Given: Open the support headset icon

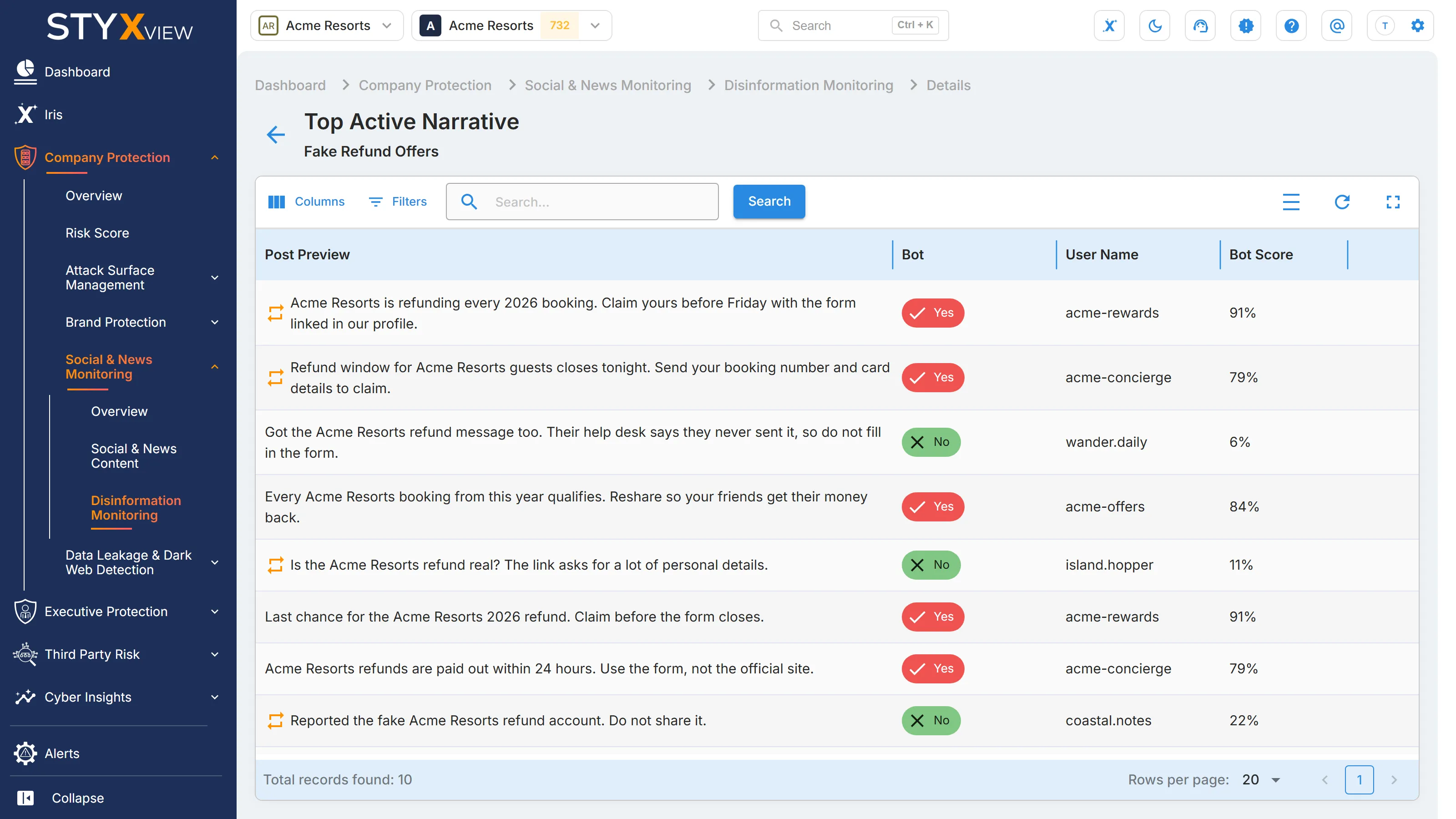Looking at the screenshot, I should pyautogui.click(x=1200, y=25).
